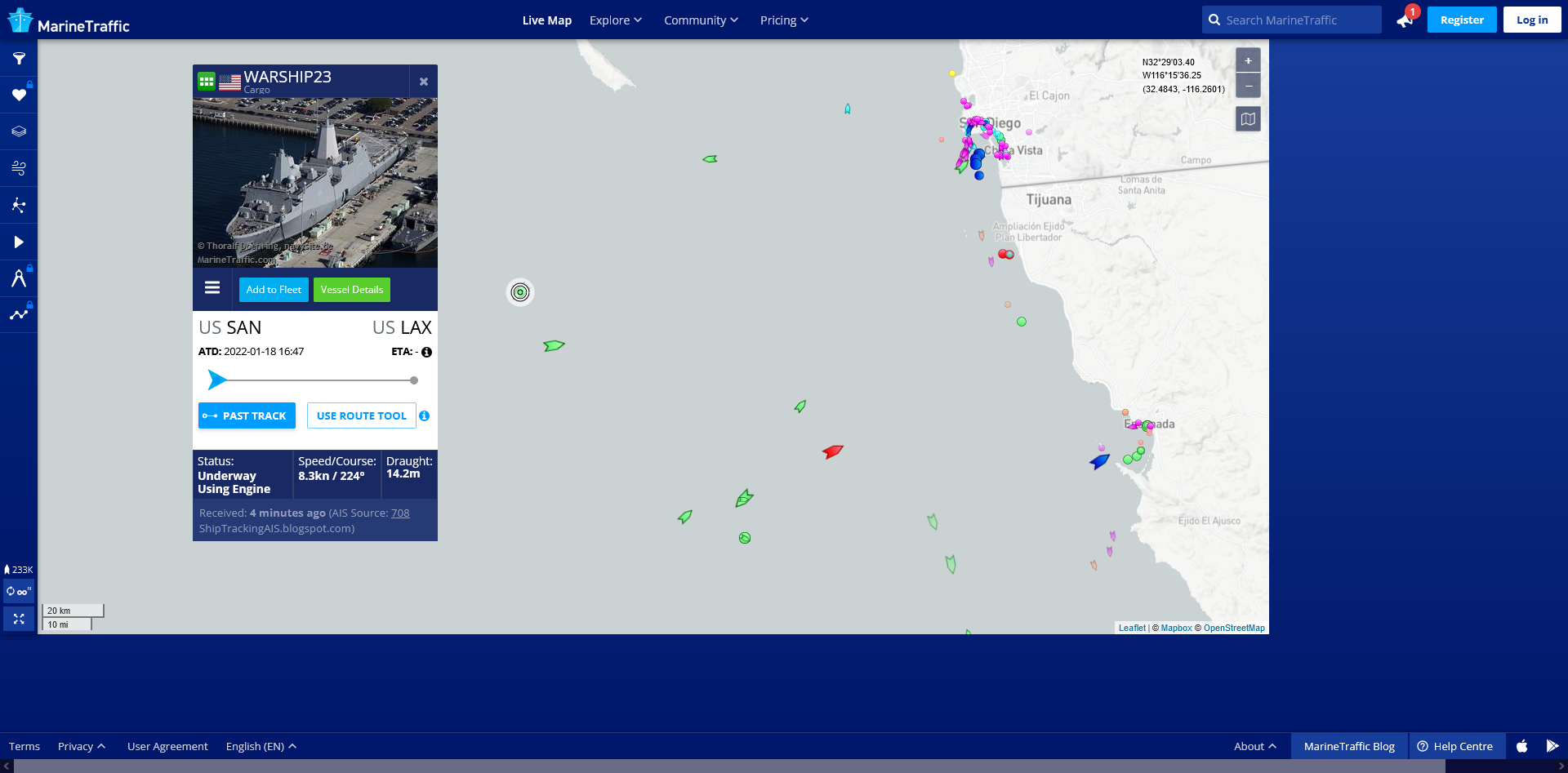Viewport: 1568px width, 773px height.
Task: Open the Google Play store icon
Action: click(x=1552, y=746)
